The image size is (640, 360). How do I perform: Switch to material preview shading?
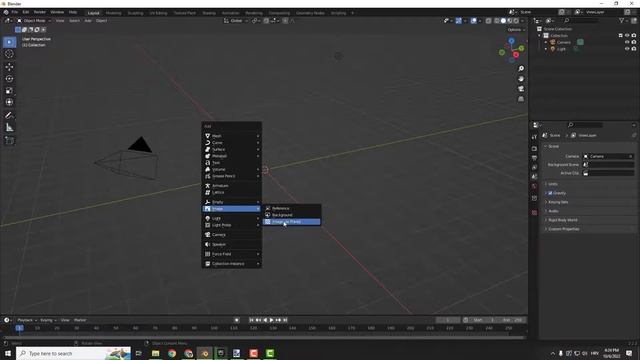[x=510, y=21]
